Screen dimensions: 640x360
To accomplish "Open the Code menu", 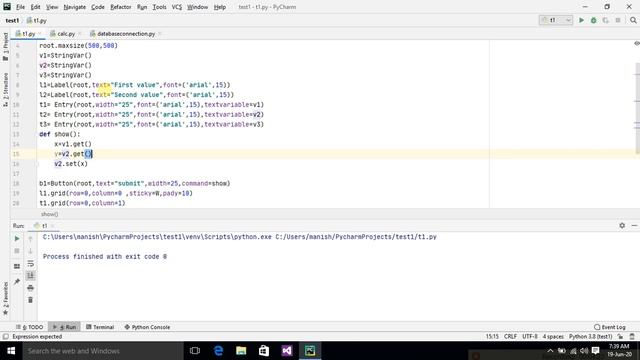I will click(98, 7).
